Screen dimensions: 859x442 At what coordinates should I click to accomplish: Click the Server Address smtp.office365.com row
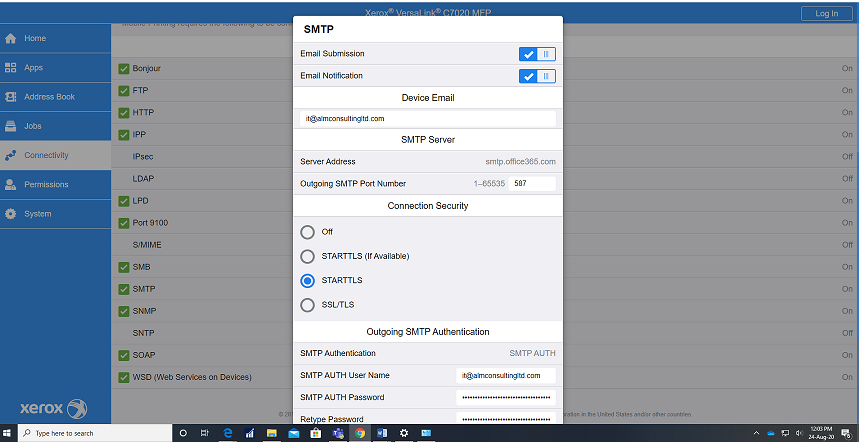tap(428, 162)
